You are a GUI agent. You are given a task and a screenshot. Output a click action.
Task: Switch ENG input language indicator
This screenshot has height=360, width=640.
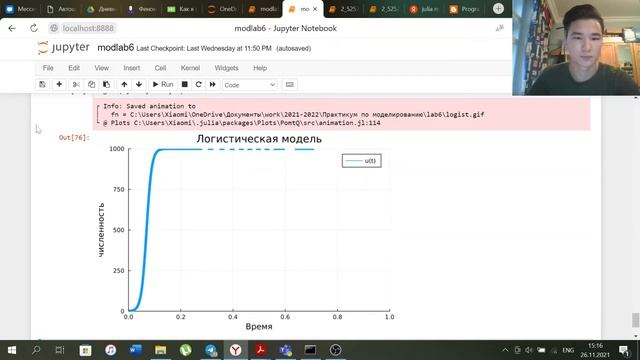(568, 350)
